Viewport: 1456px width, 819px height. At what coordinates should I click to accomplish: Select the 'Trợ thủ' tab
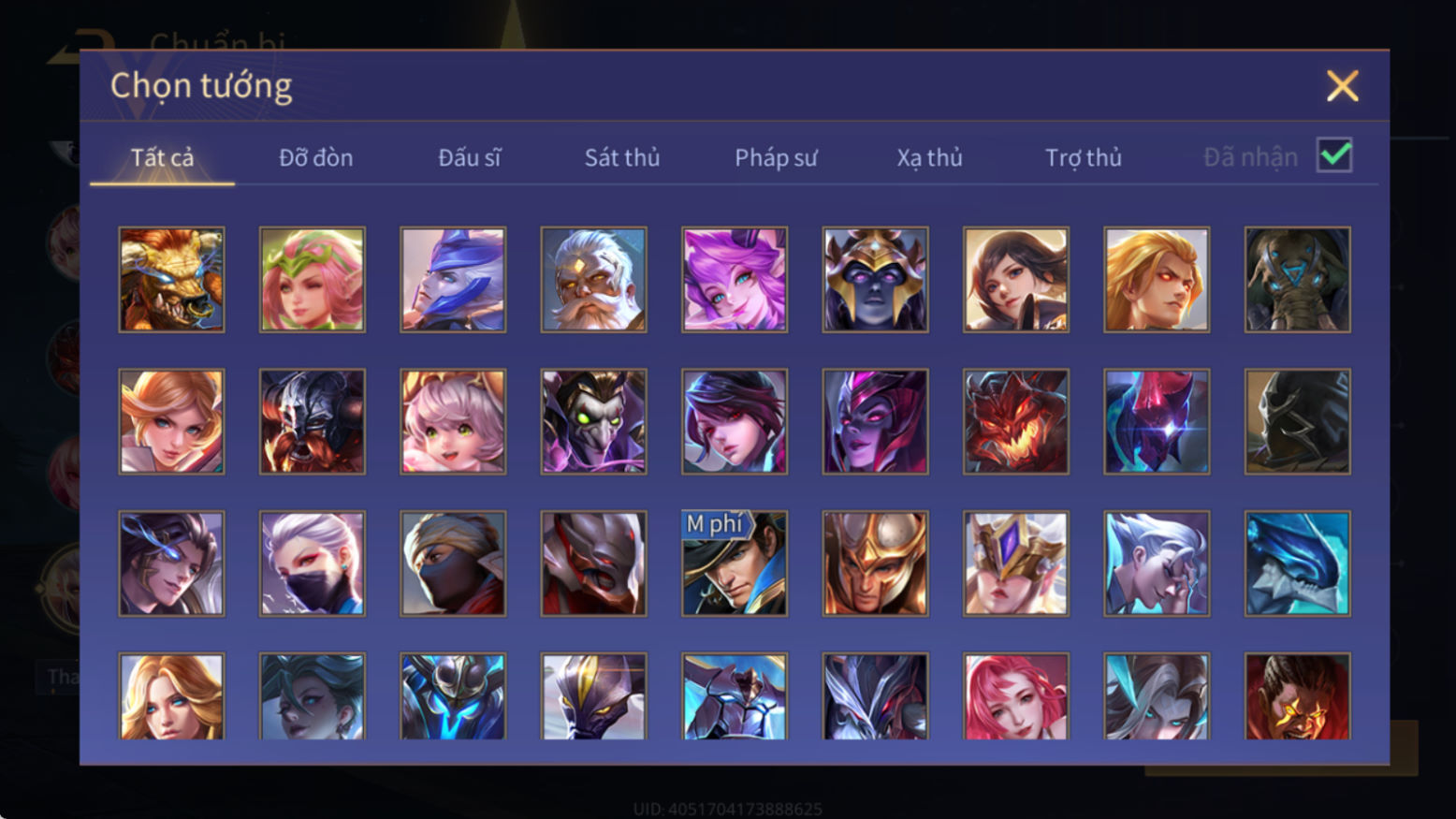1084,157
